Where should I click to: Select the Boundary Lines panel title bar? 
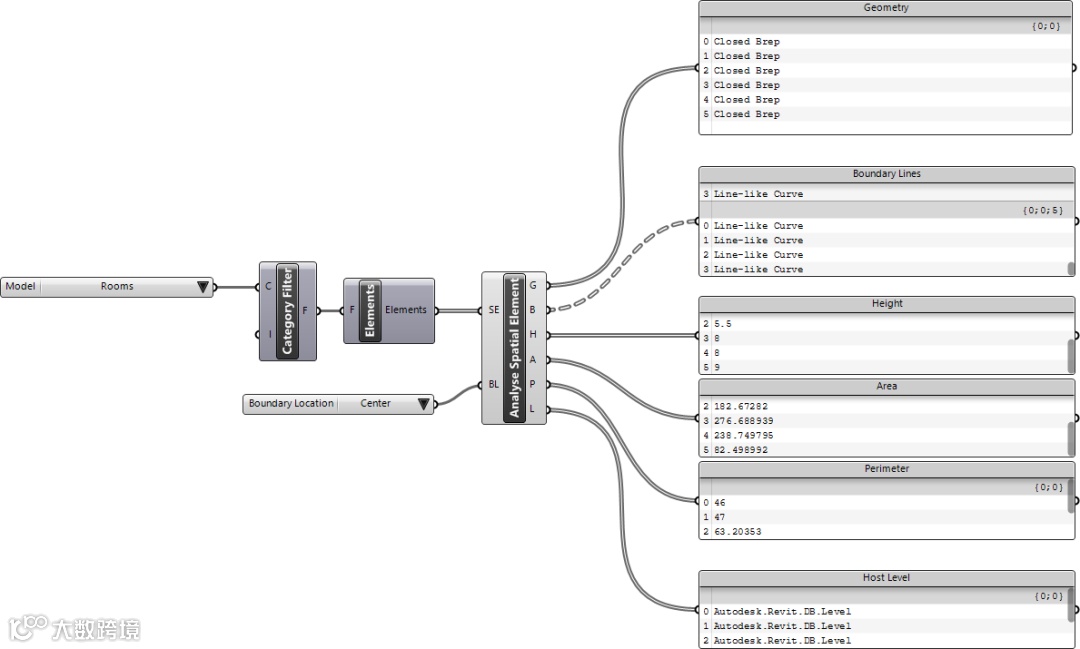tap(886, 174)
